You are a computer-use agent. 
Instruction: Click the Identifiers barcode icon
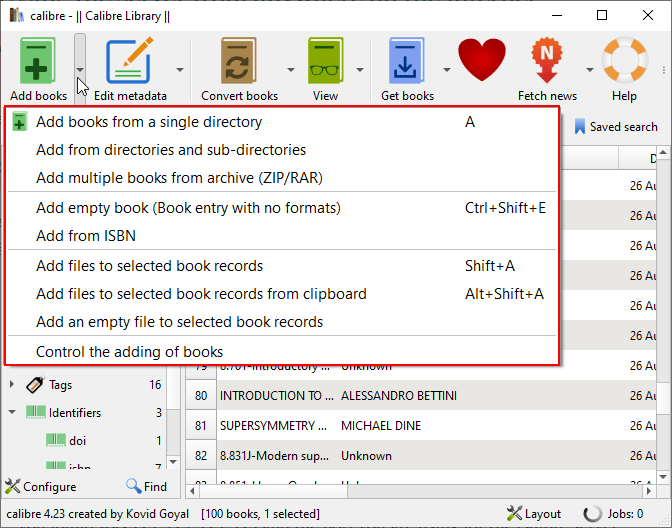[x=35, y=412]
